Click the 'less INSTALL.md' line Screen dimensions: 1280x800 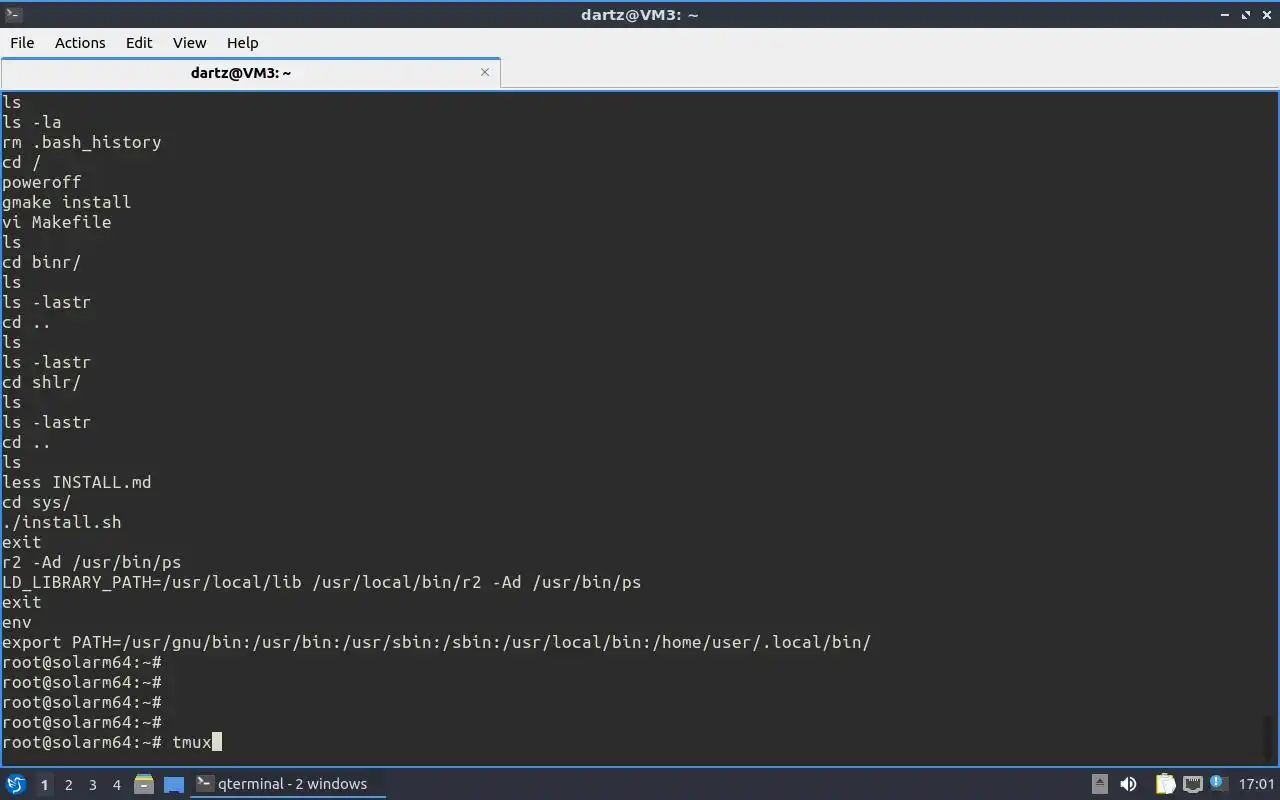(x=76, y=482)
